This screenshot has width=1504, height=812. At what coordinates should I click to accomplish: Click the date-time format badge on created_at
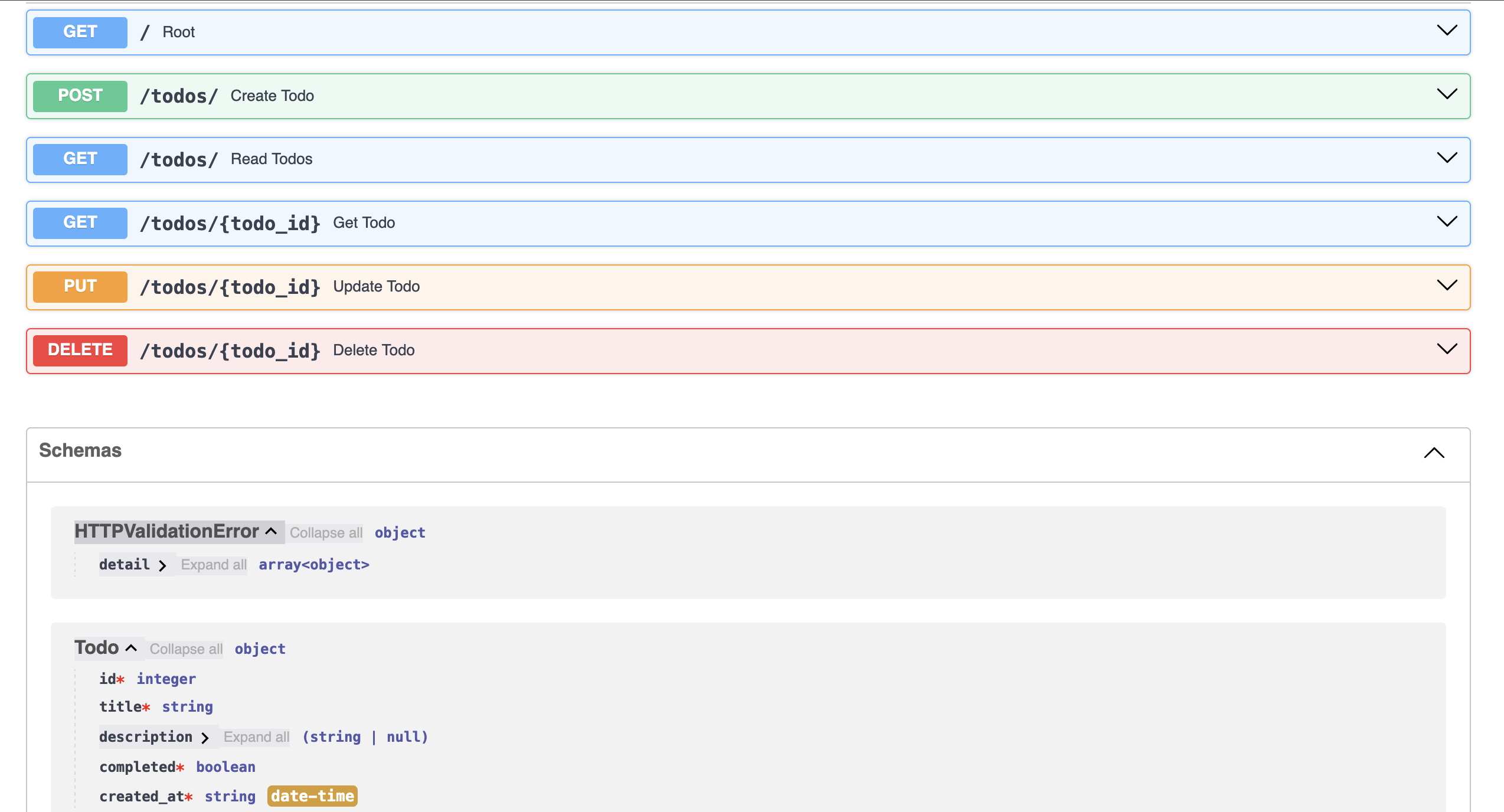312,795
